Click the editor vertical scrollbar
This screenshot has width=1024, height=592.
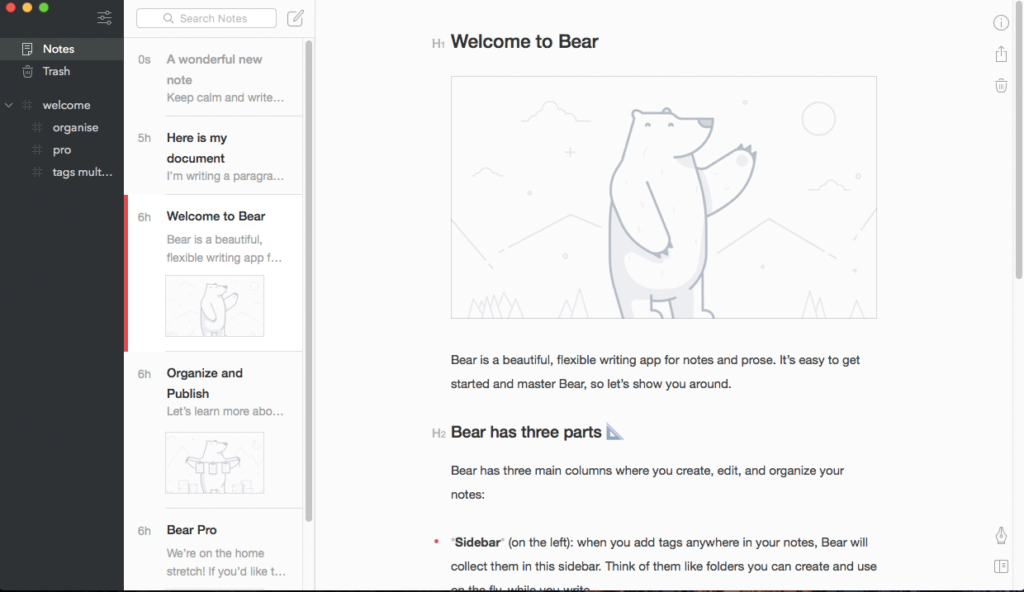(x=1019, y=140)
